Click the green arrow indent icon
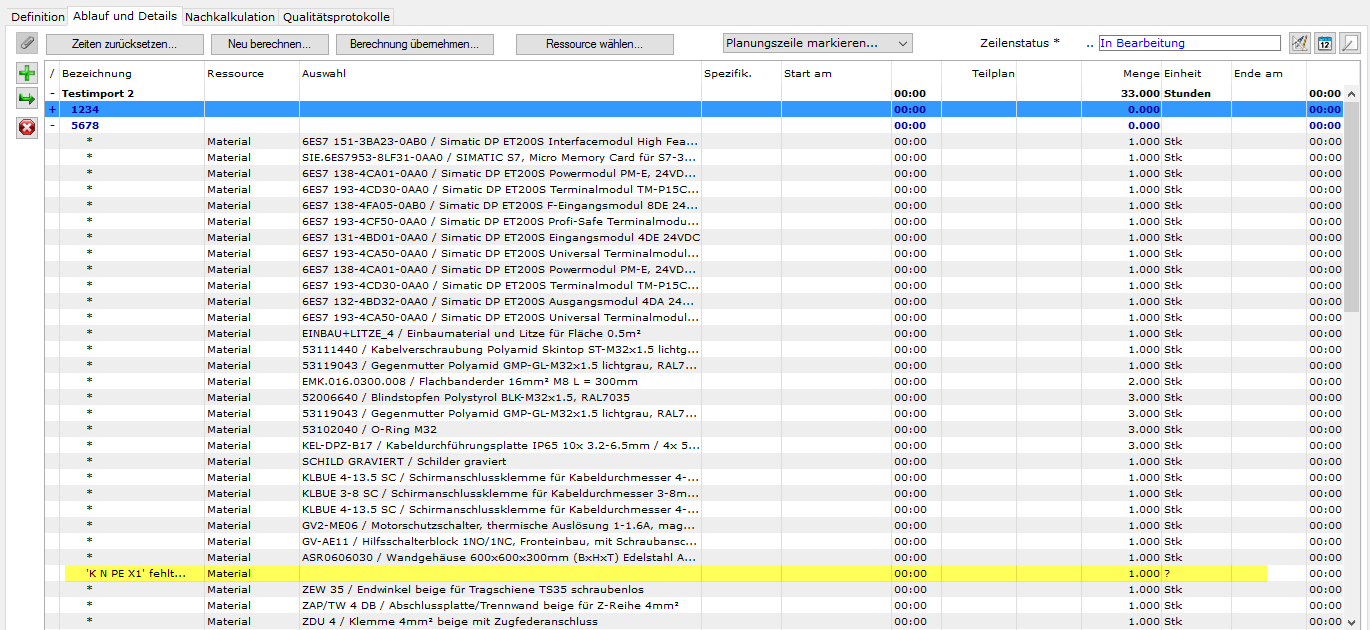 coord(27,99)
